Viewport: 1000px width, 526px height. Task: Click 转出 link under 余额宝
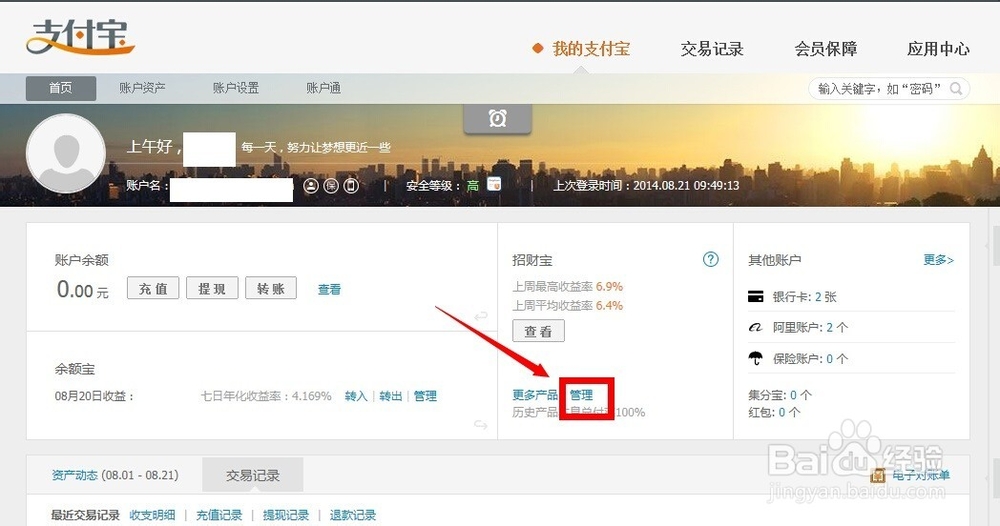pos(390,396)
